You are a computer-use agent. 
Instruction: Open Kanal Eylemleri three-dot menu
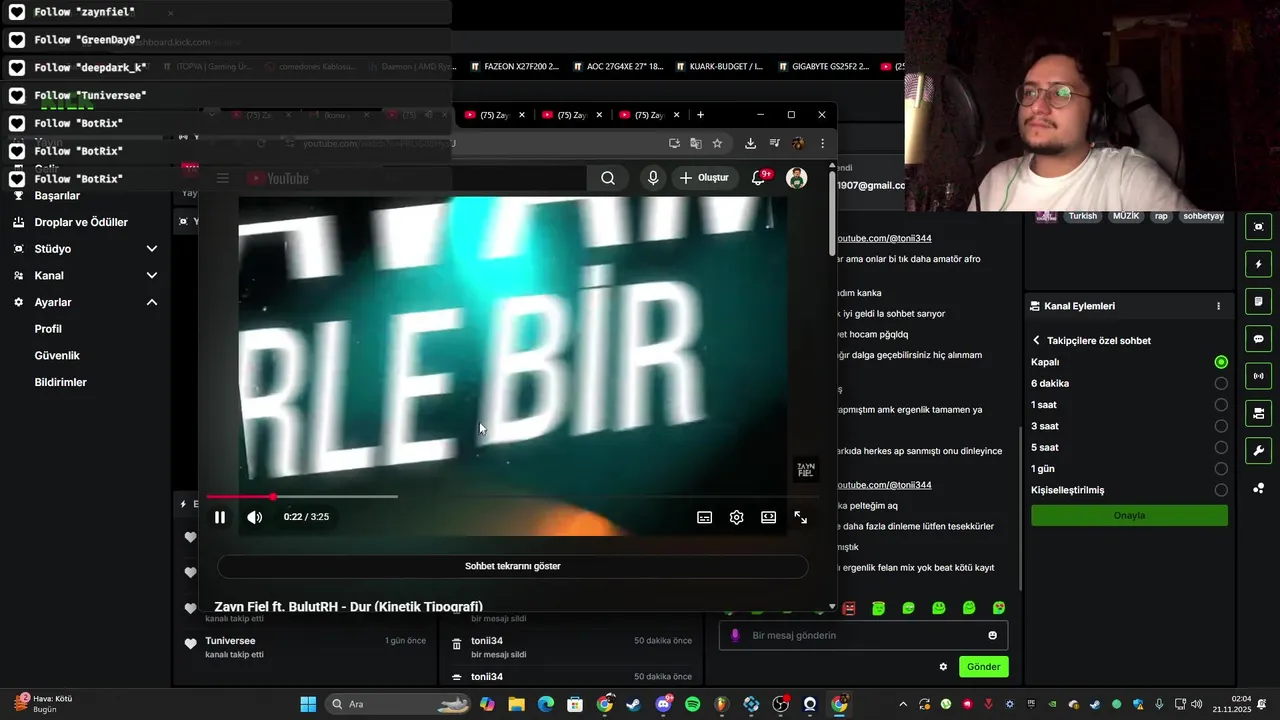[1218, 306]
